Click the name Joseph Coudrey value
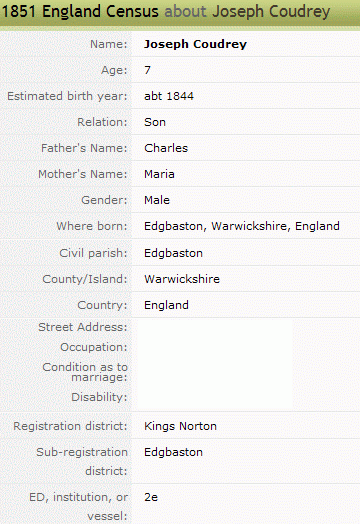The image size is (360, 524). pos(195,44)
